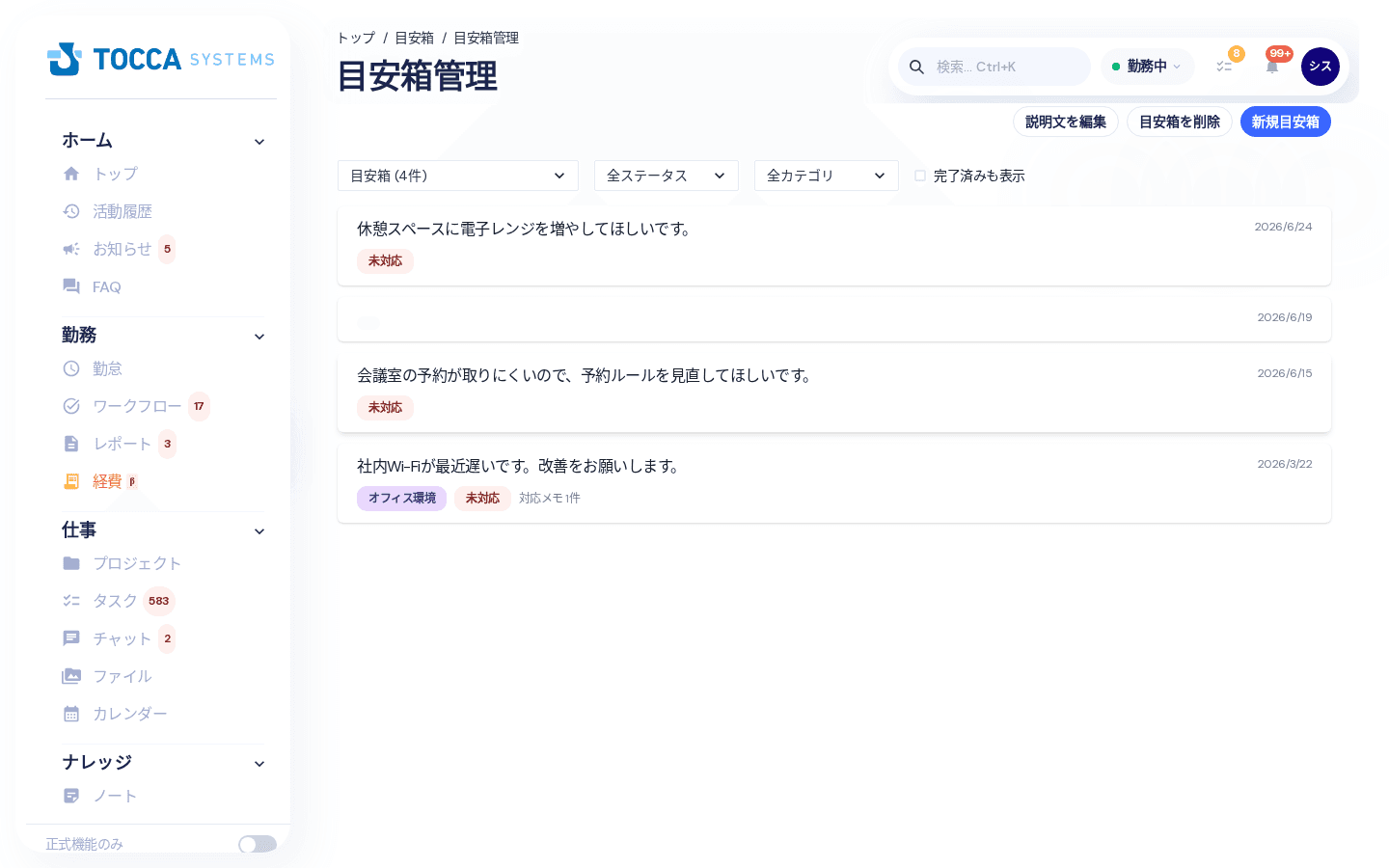Go to 活動履歴 menu item
This screenshot has width=1389, height=868.
pyautogui.click(x=123, y=211)
